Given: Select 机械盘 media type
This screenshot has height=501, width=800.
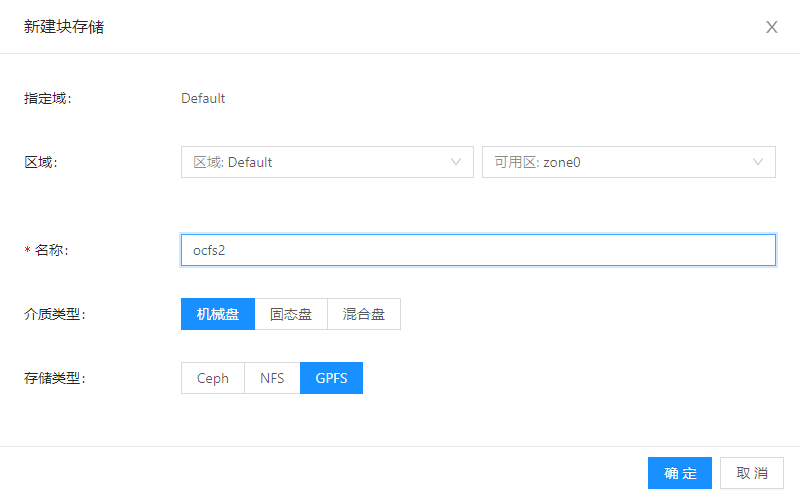Looking at the screenshot, I should [218, 314].
